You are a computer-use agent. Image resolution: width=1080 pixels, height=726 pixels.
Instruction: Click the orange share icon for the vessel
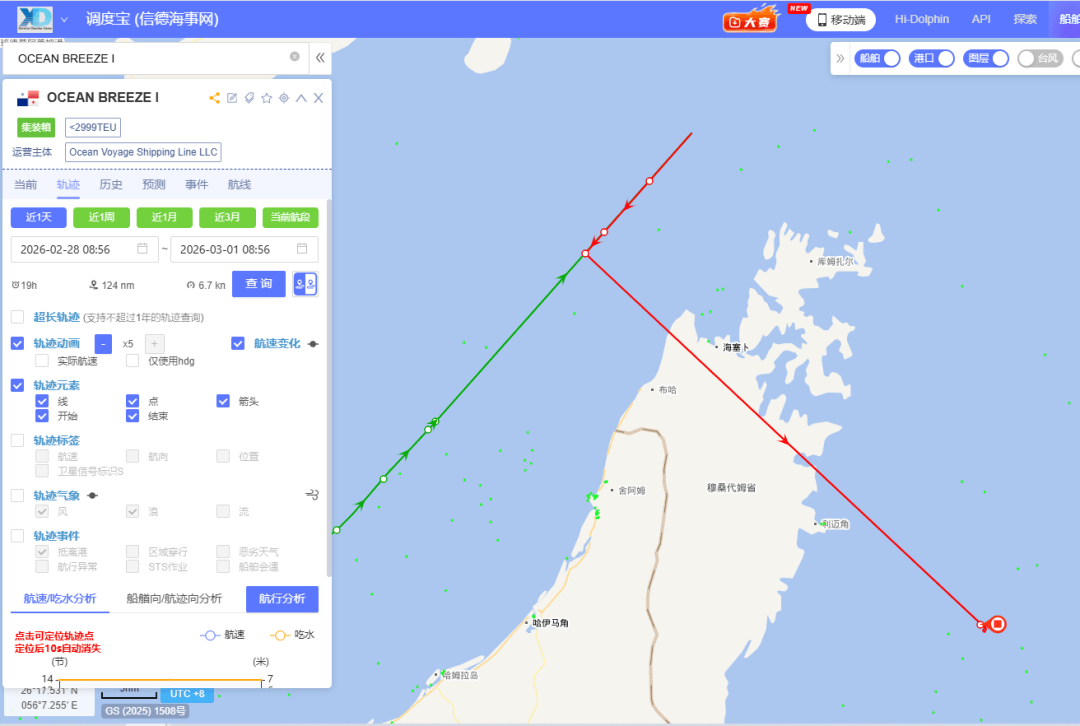pos(214,98)
